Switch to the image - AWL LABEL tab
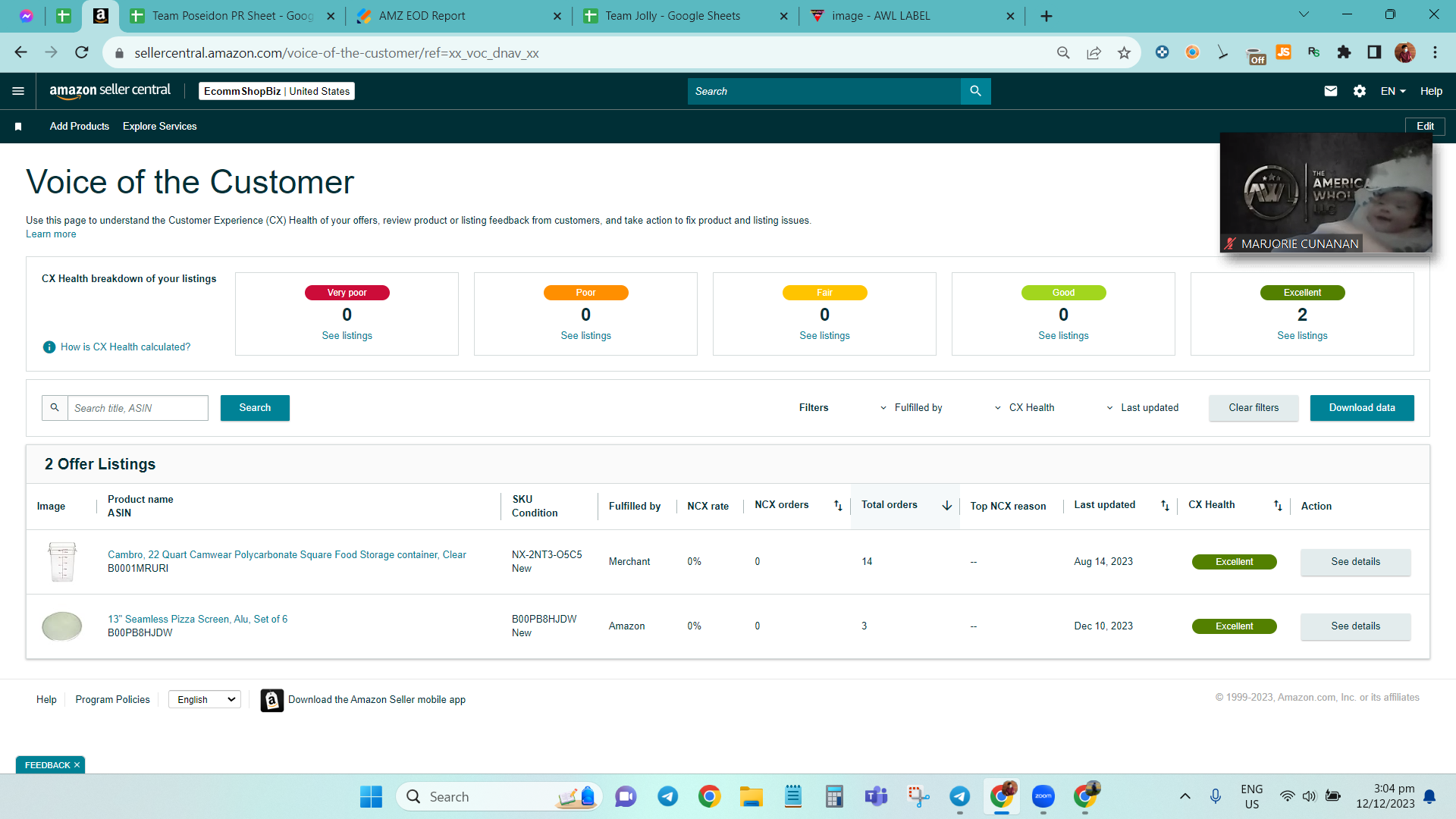1456x819 pixels. pos(912,16)
